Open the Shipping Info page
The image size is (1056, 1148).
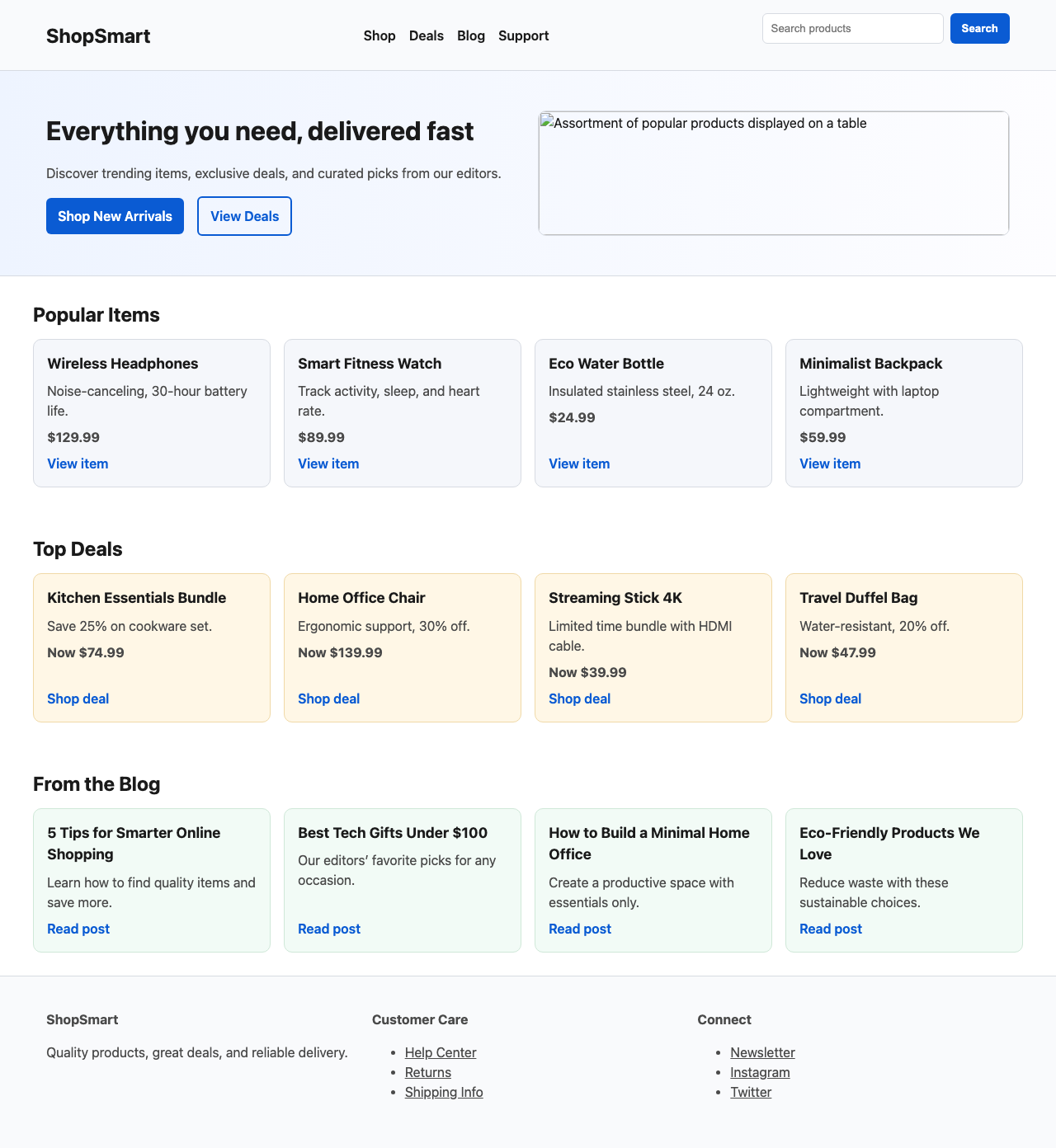[444, 1092]
